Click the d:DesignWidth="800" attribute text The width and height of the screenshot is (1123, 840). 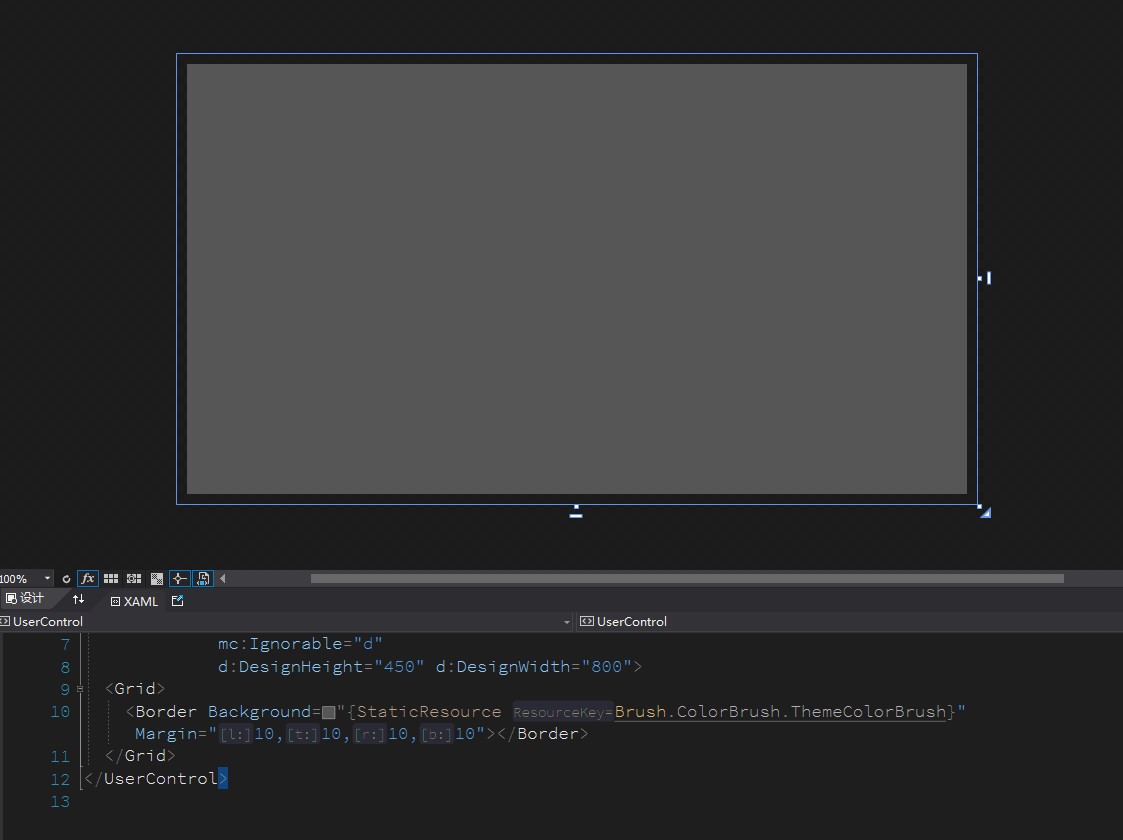coord(534,667)
